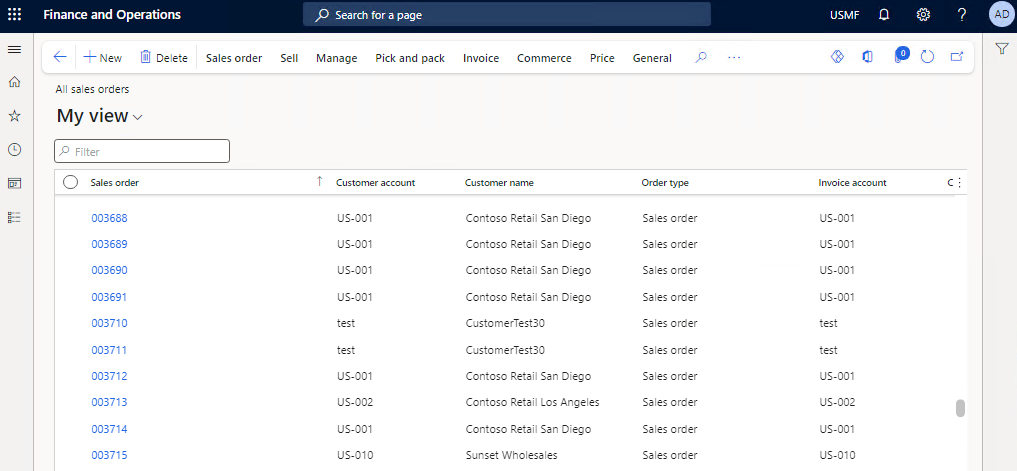Click the Invoice account column header
The height and width of the screenshot is (471, 1017).
click(852, 182)
